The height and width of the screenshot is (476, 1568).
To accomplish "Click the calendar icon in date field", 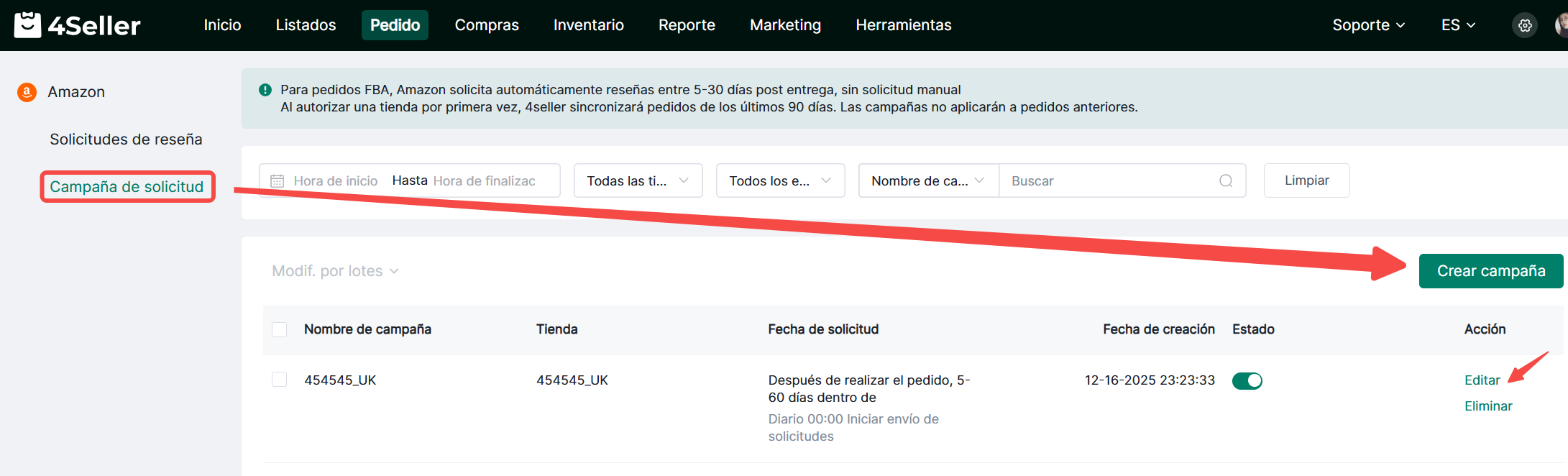I will 277,181.
